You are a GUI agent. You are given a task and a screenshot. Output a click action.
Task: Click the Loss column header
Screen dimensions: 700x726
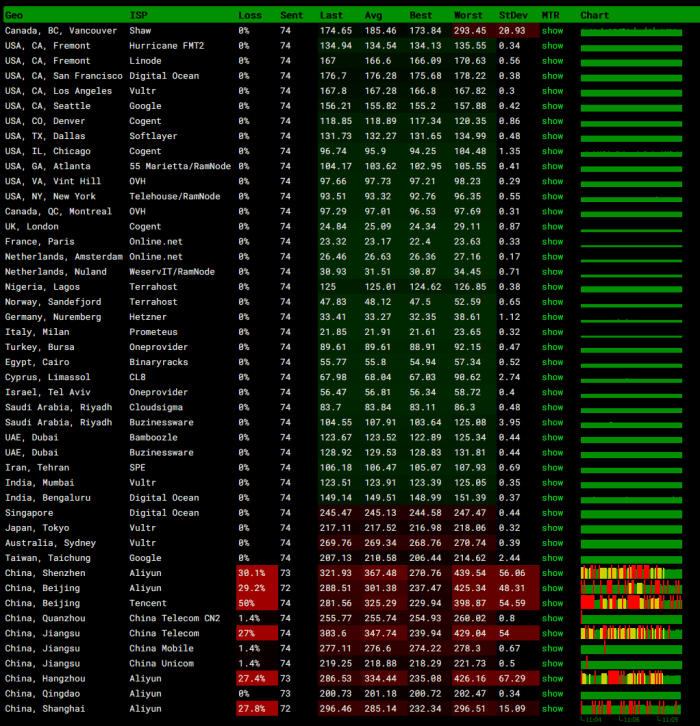[250, 16]
